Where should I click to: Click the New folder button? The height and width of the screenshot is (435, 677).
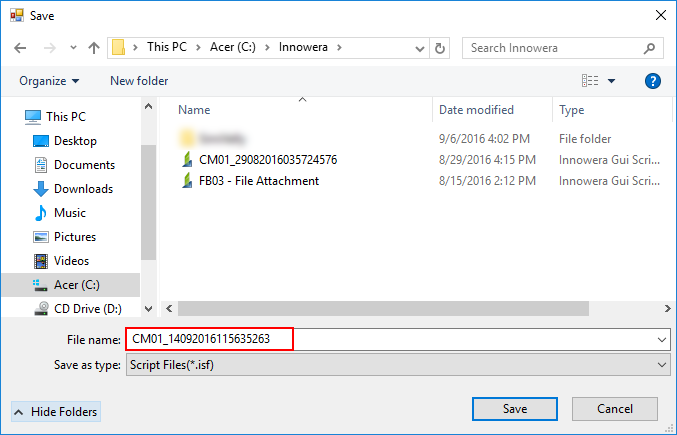tap(139, 81)
